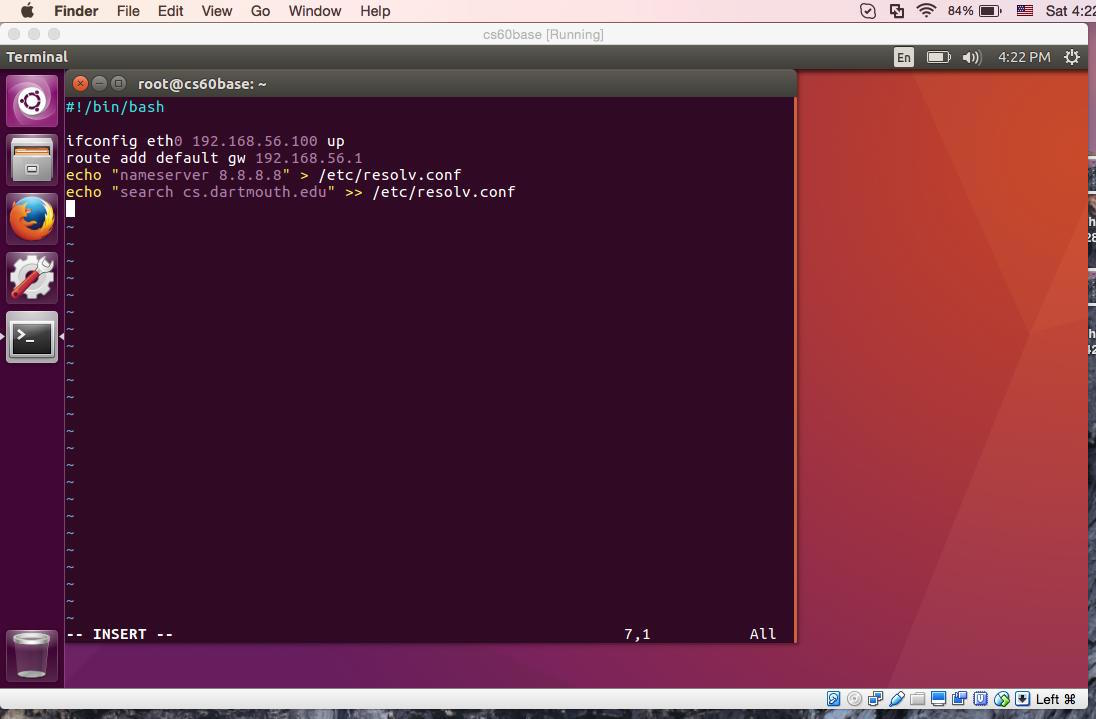Open the Ubuntu sound volume indicator
The height and width of the screenshot is (719, 1096).
(972, 57)
